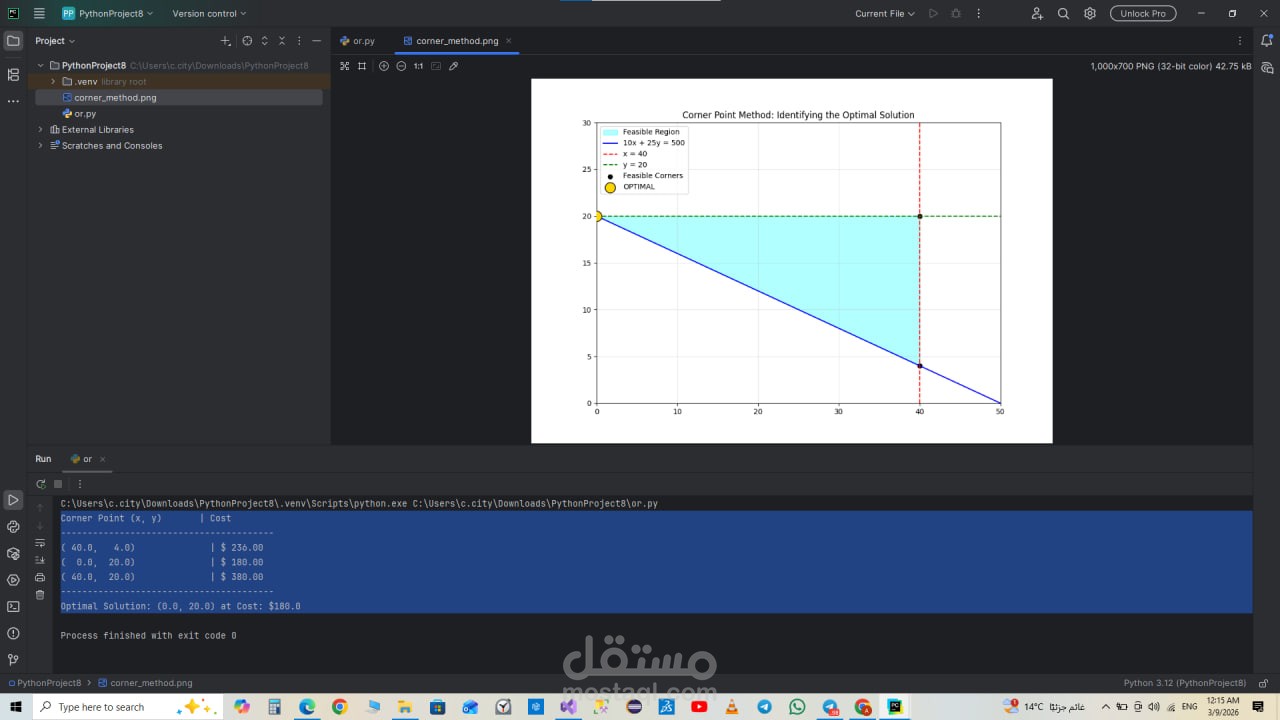
Task: Zoom in on the image preview
Action: coord(384,66)
